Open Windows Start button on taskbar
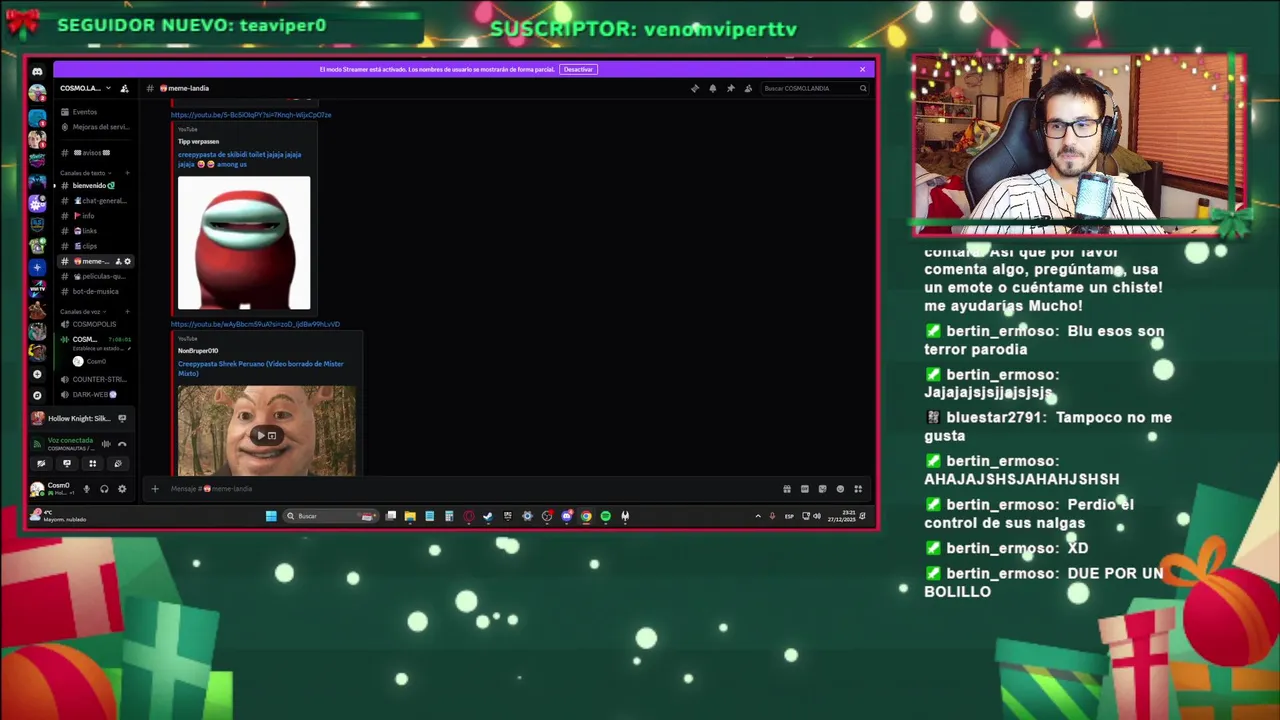The height and width of the screenshot is (720, 1280). click(271, 516)
